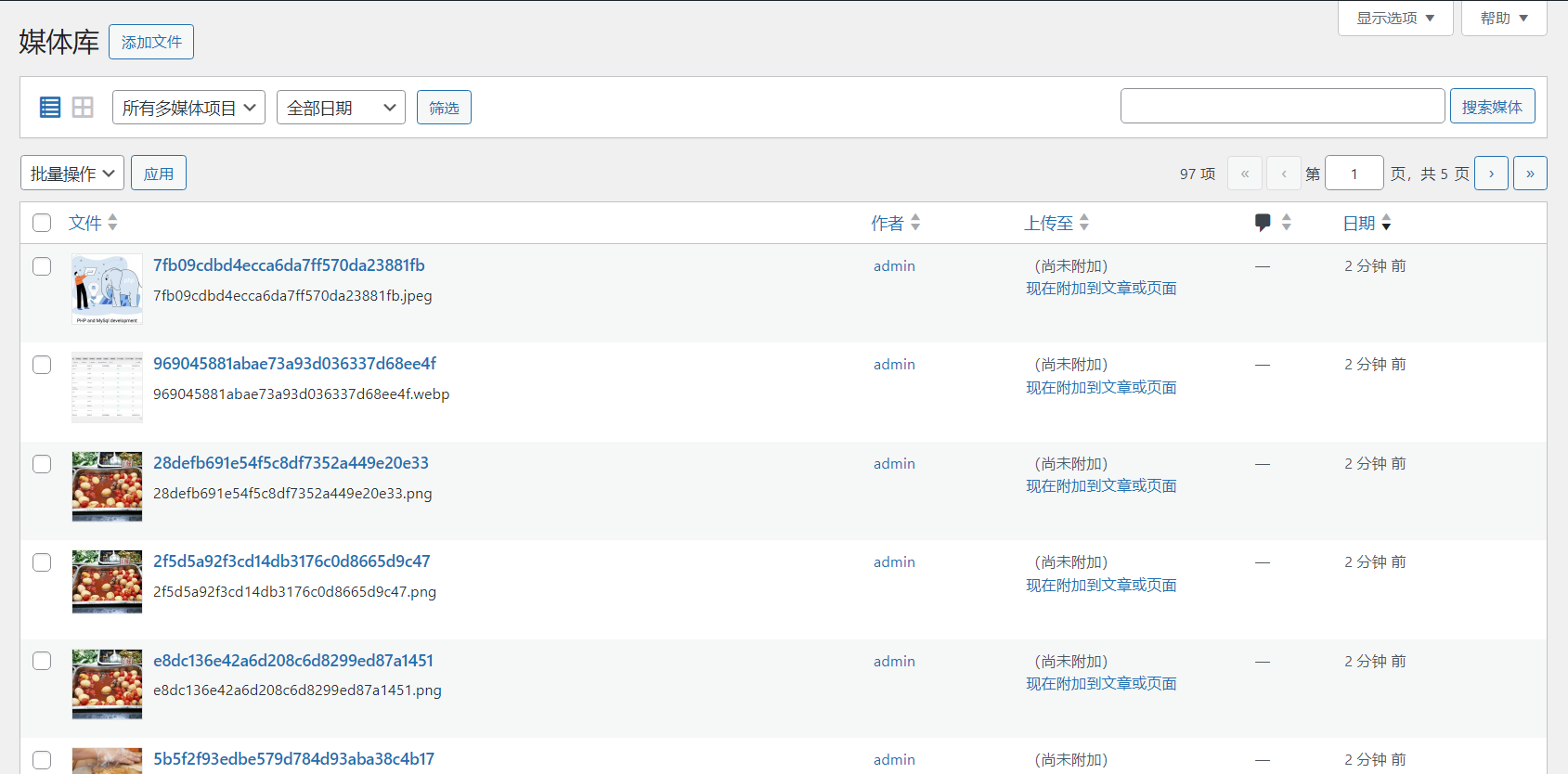
Task: Click filename text e8dc136e42a6d208c6d8299ed87a1451.png
Action: (x=297, y=690)
